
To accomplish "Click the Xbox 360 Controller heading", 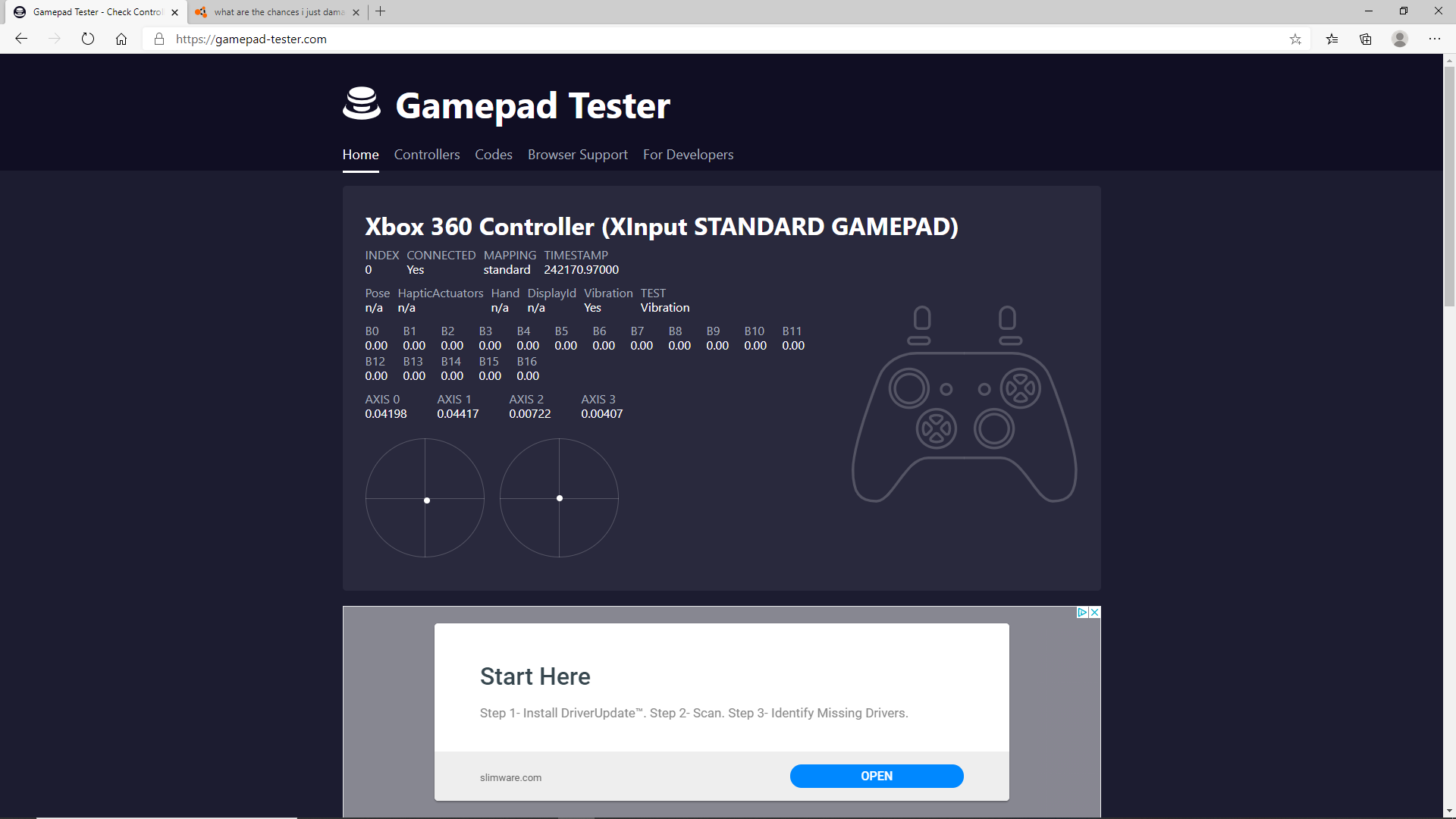I will coord(661,227).
